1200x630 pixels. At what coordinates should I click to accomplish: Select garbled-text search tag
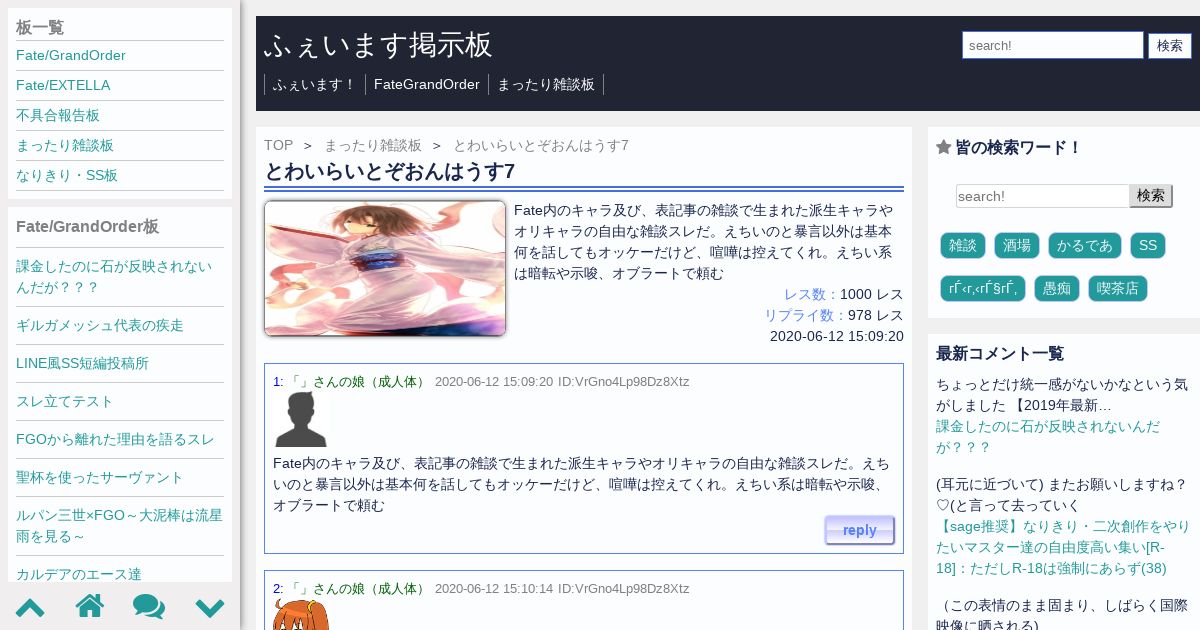983,288
